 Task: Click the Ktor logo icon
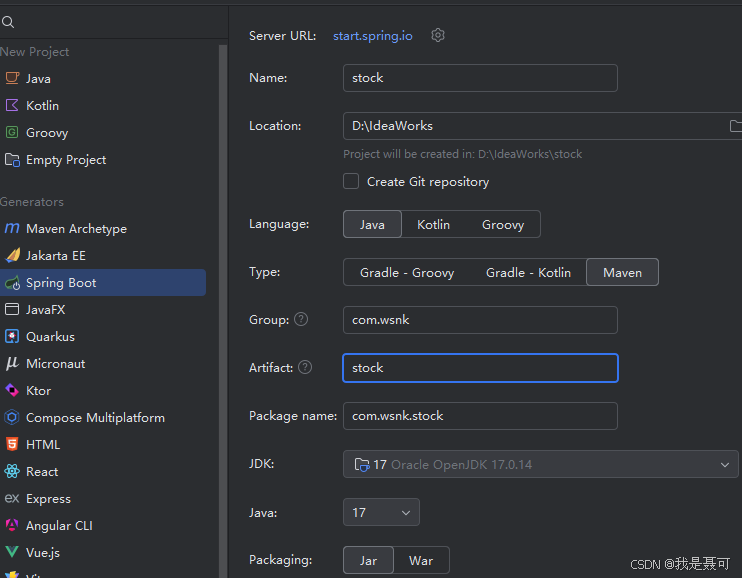click(12, 390)
